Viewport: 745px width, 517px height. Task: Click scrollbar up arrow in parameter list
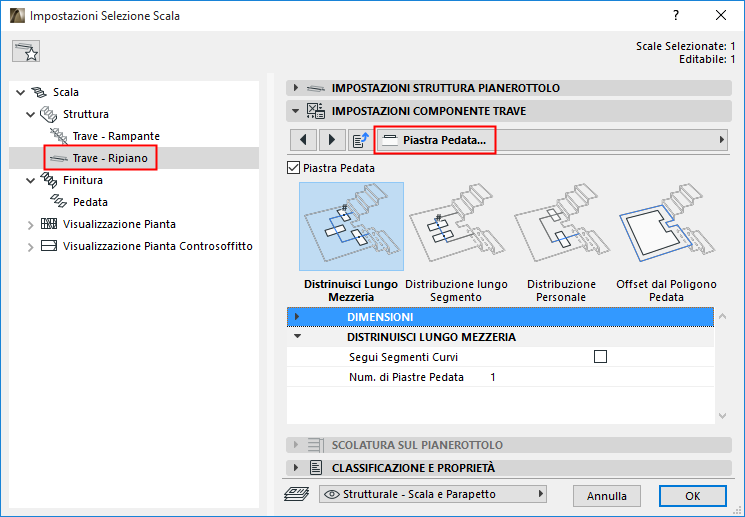click(723, 316)
